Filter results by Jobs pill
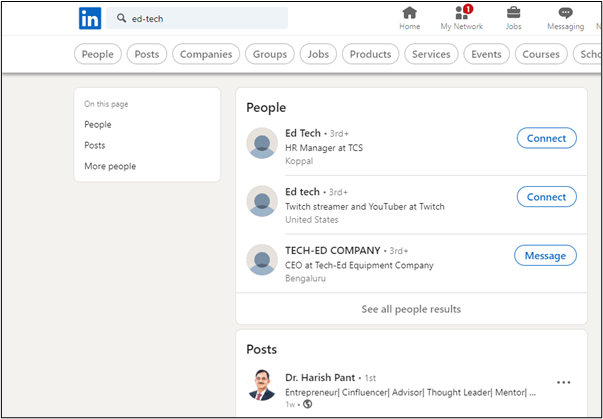The width and height of the screenshot is (603, 419). [x=318, y=54]
